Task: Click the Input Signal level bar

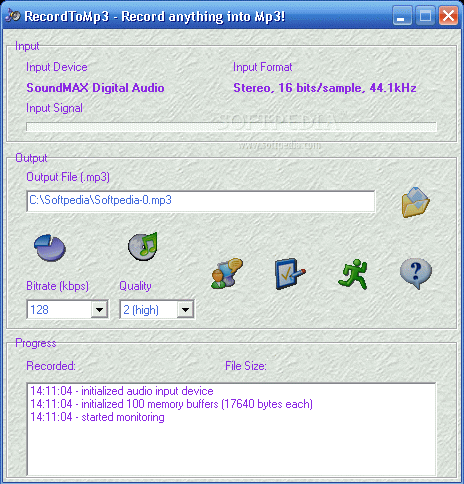Action: pyautogui.click(x=231, y=127)
